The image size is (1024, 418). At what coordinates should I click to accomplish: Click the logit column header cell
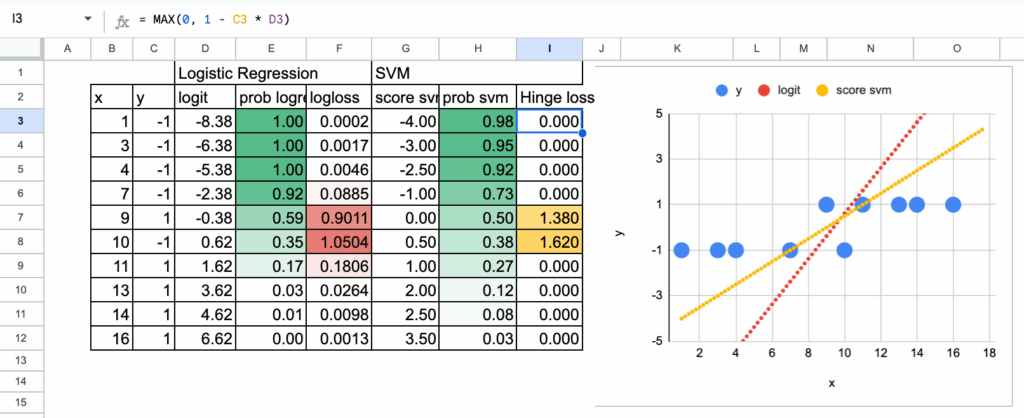click(x=205, y=97)
